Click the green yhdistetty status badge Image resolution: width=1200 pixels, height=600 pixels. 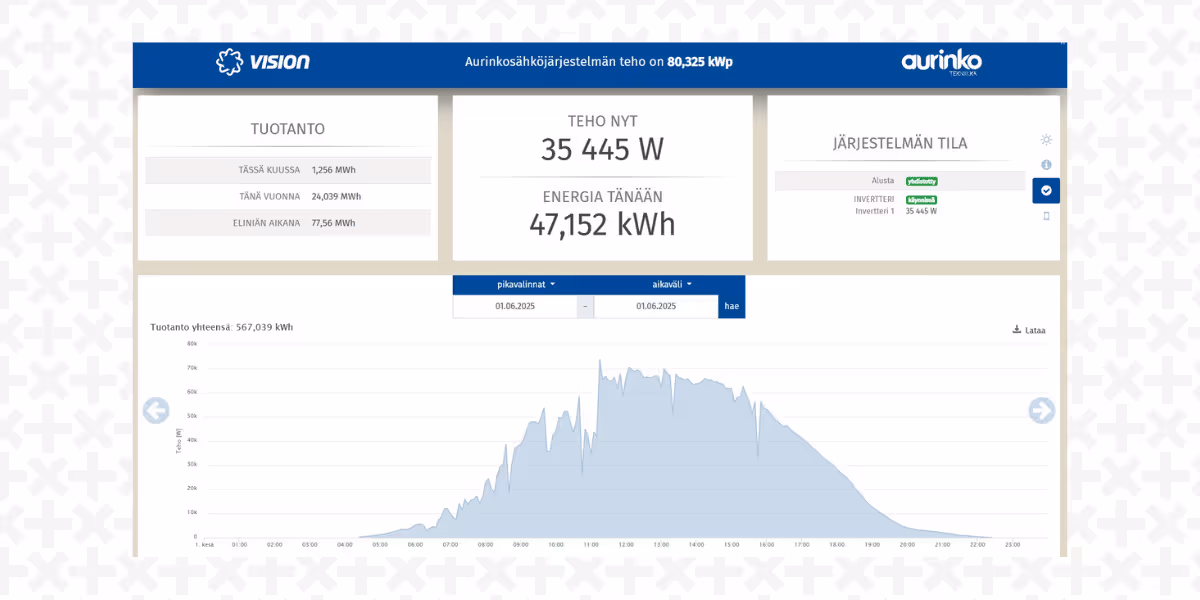pos(921,181)
